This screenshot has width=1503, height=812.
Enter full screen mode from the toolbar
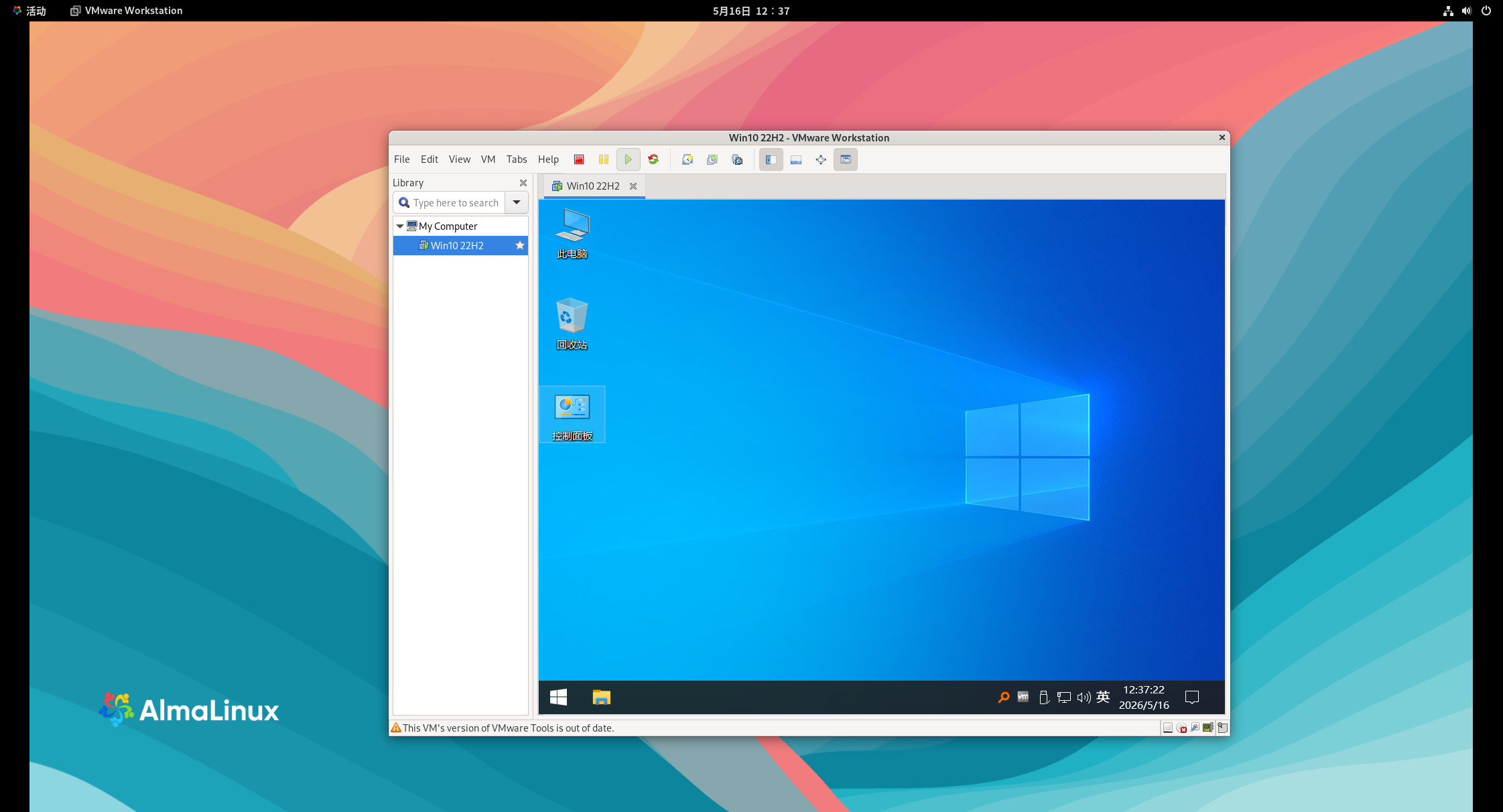coord(821,159)
